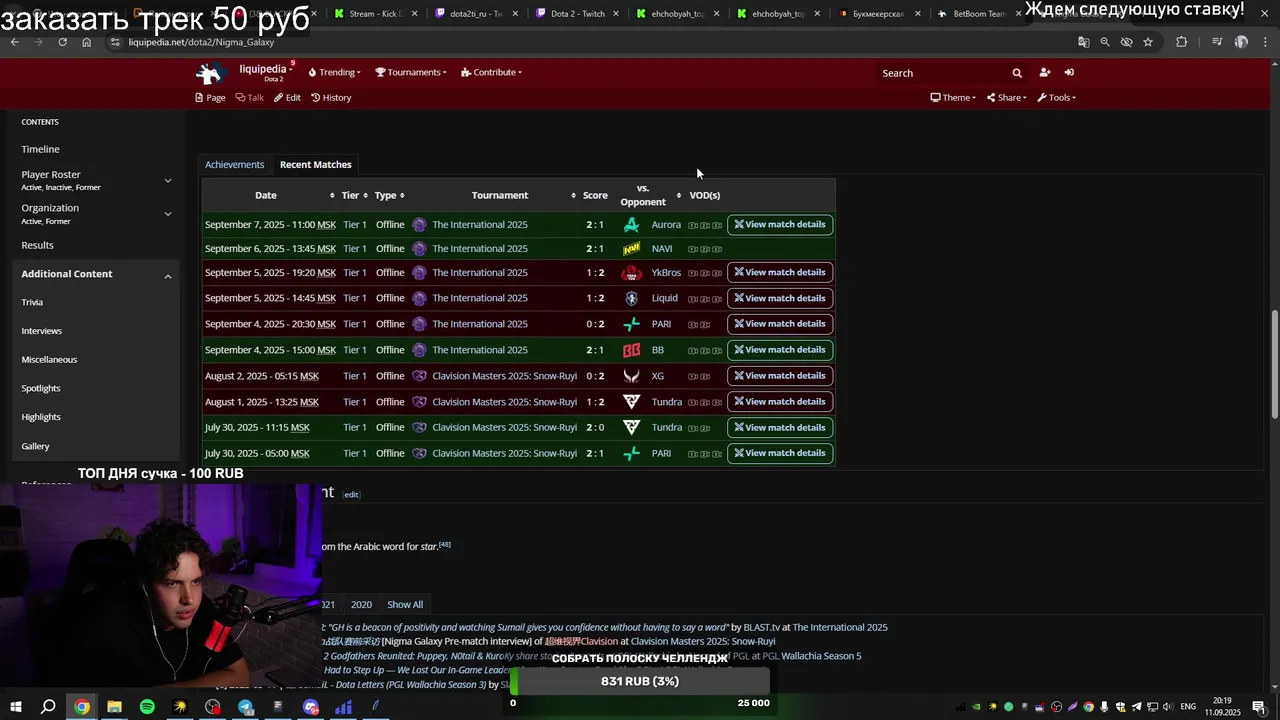Open the Page tab
Viewport: 1280px width, 720px height.
210,97
